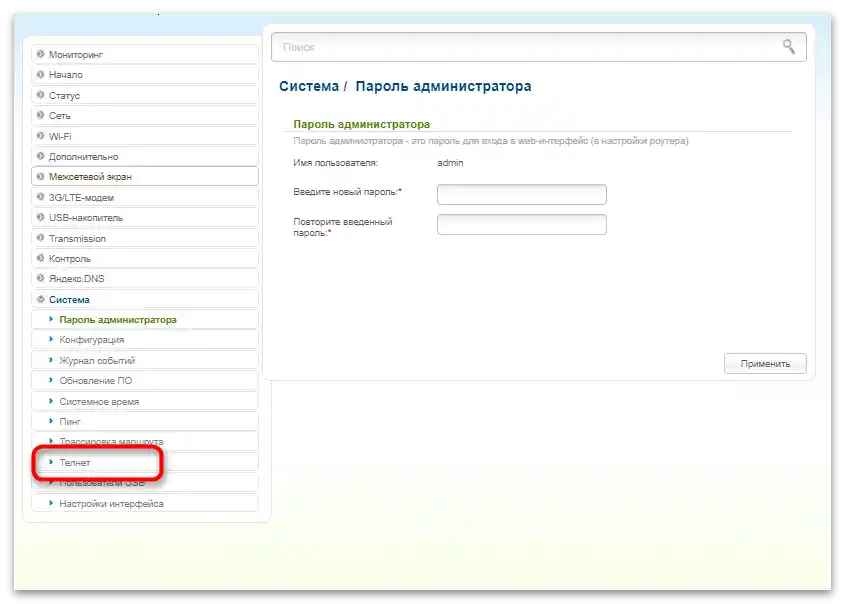845x604 pixels.
Task: Click the Применить button
Action: point(765,364)
